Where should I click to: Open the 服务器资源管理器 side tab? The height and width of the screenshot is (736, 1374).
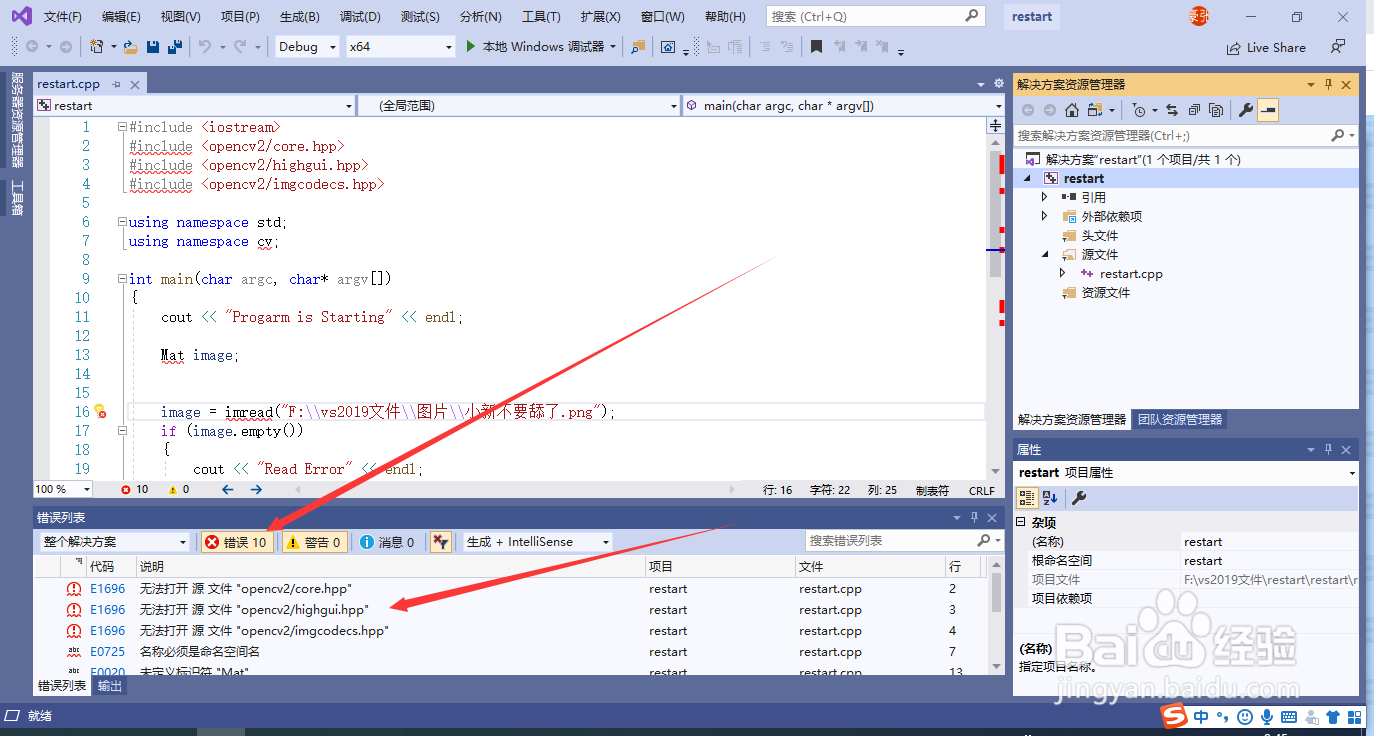[17, 120]
